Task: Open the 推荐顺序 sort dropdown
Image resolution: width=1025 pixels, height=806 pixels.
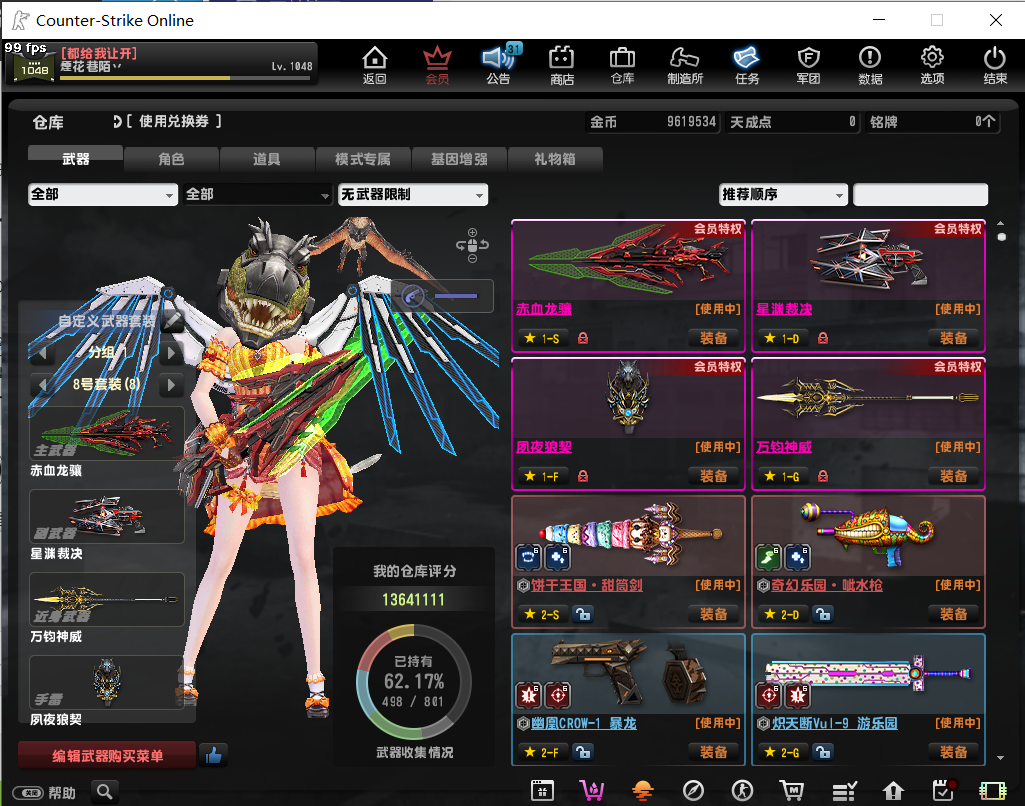Action: pos(783,194)
